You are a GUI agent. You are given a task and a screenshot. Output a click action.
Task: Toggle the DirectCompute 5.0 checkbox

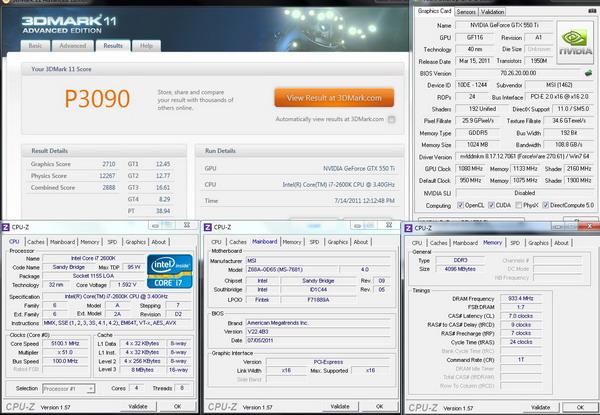pos(546,205)
